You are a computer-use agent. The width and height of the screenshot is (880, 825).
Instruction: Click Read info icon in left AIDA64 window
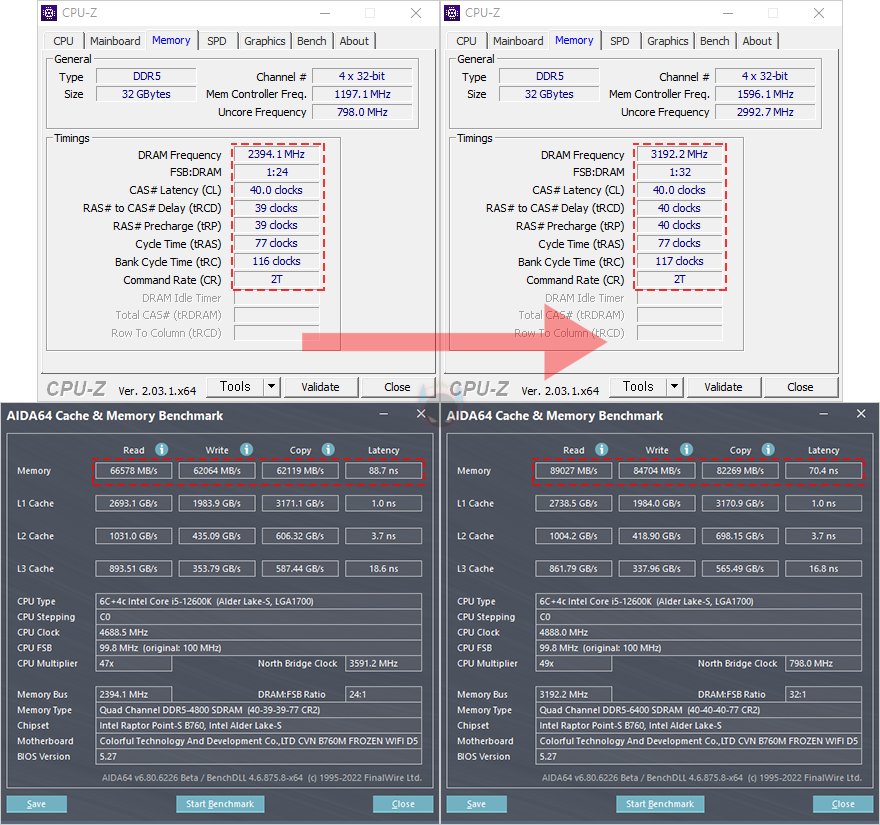[162, 450]
